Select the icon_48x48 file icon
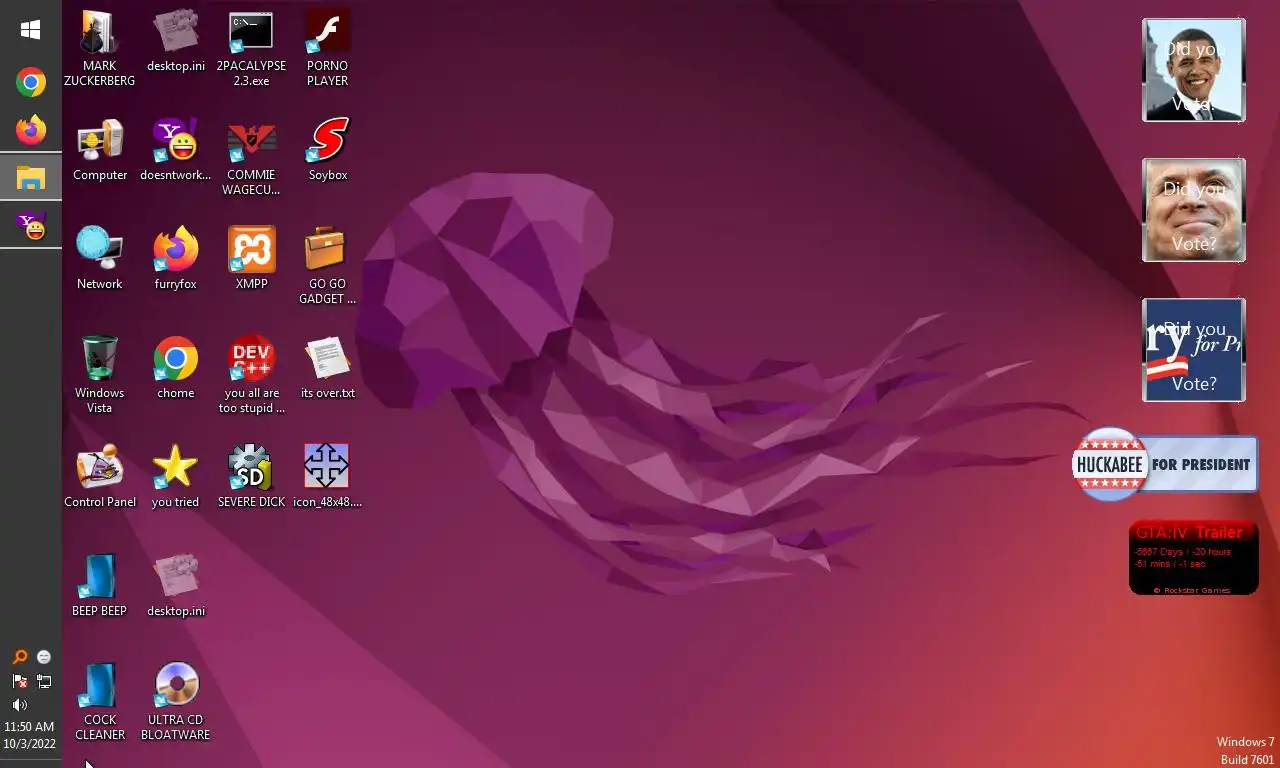This screenshot has width=1280, height=768. [327, 477]
